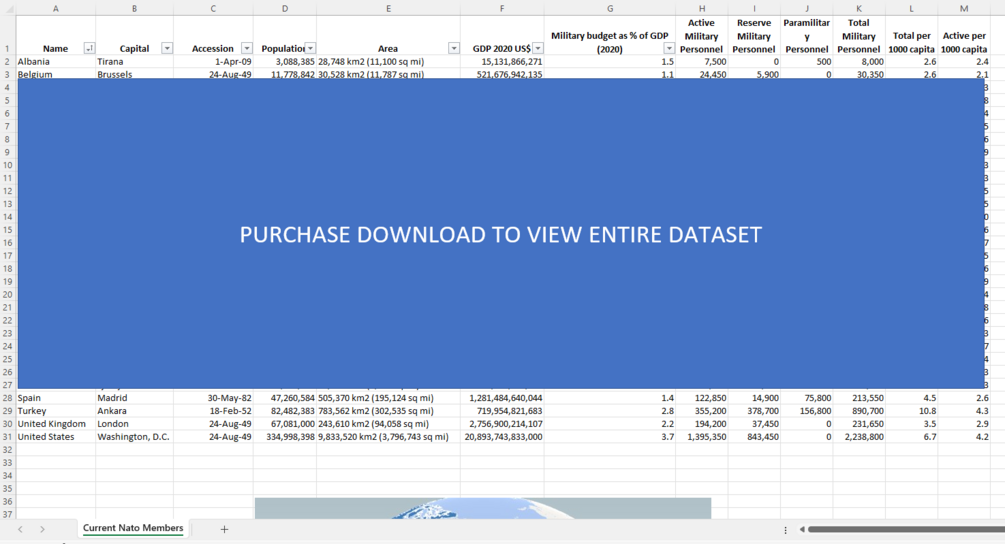Select column F header

[x=502, y=8]
